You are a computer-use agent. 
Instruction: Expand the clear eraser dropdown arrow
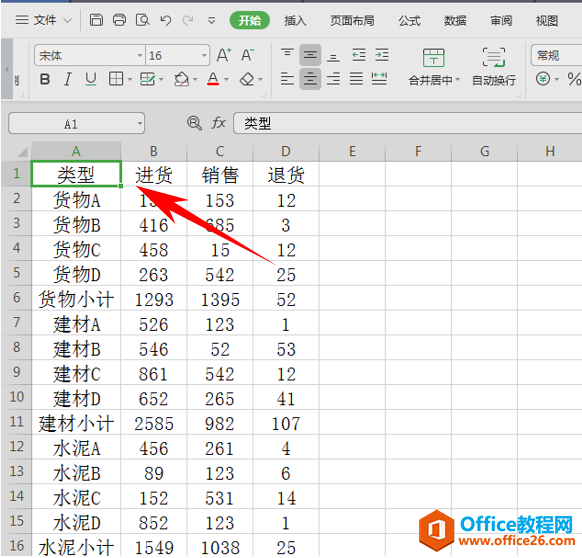(261, 79)
